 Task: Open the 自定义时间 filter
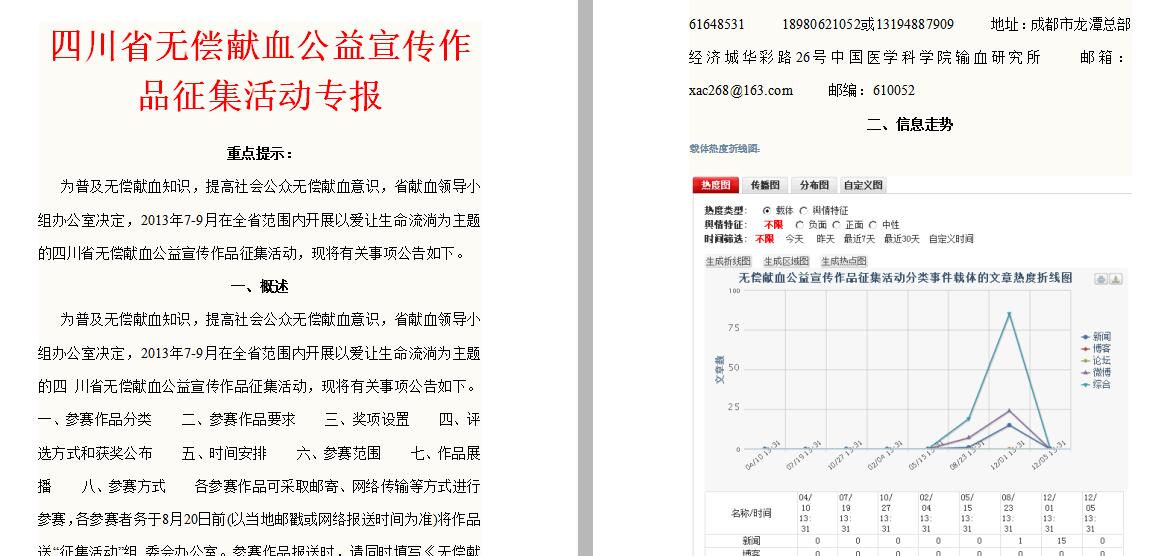pyautogui.click(x=951, y=239)
